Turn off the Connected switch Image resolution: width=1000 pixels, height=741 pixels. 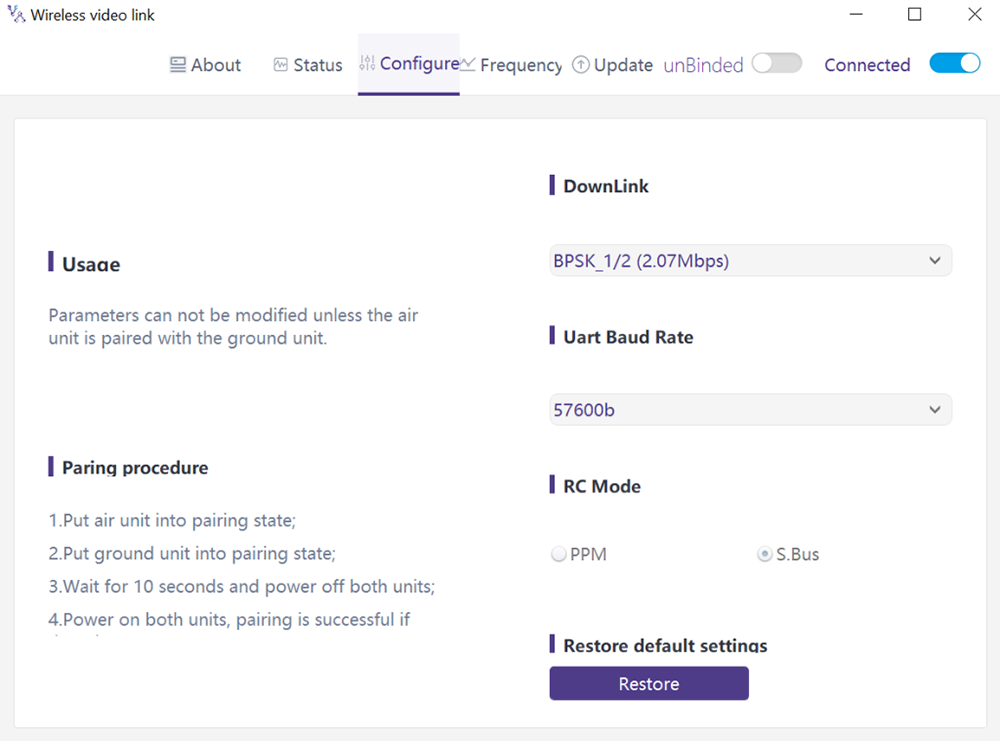(954, 64)
